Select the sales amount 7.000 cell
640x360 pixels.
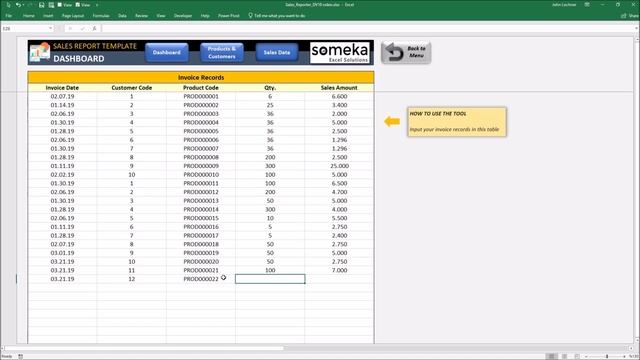pyautogui.click(x=339, y=270)
